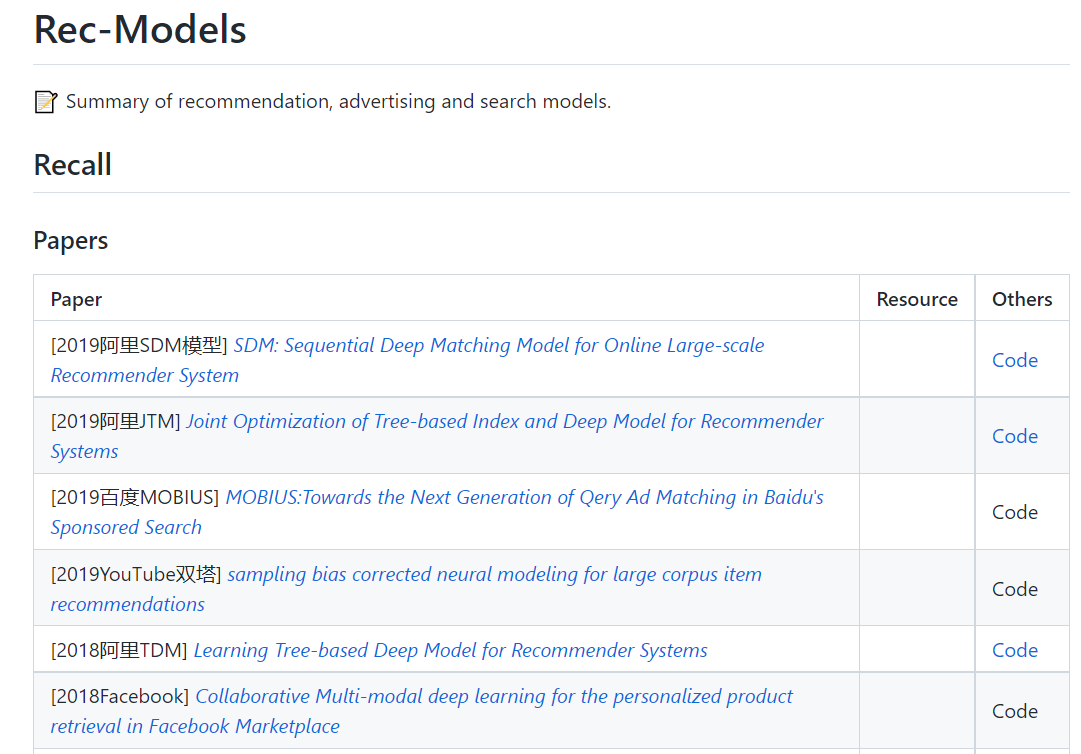Click the [2018阿里TDM] label text
This screenshot has width=1081, height=754.
tap(119, 650)
